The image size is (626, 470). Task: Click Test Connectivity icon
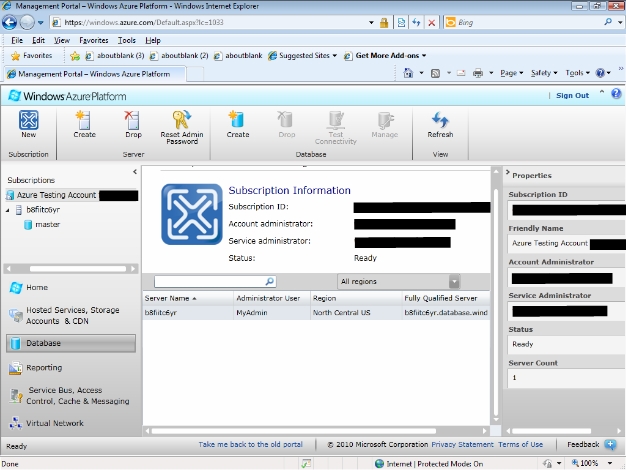pos(336,120)
